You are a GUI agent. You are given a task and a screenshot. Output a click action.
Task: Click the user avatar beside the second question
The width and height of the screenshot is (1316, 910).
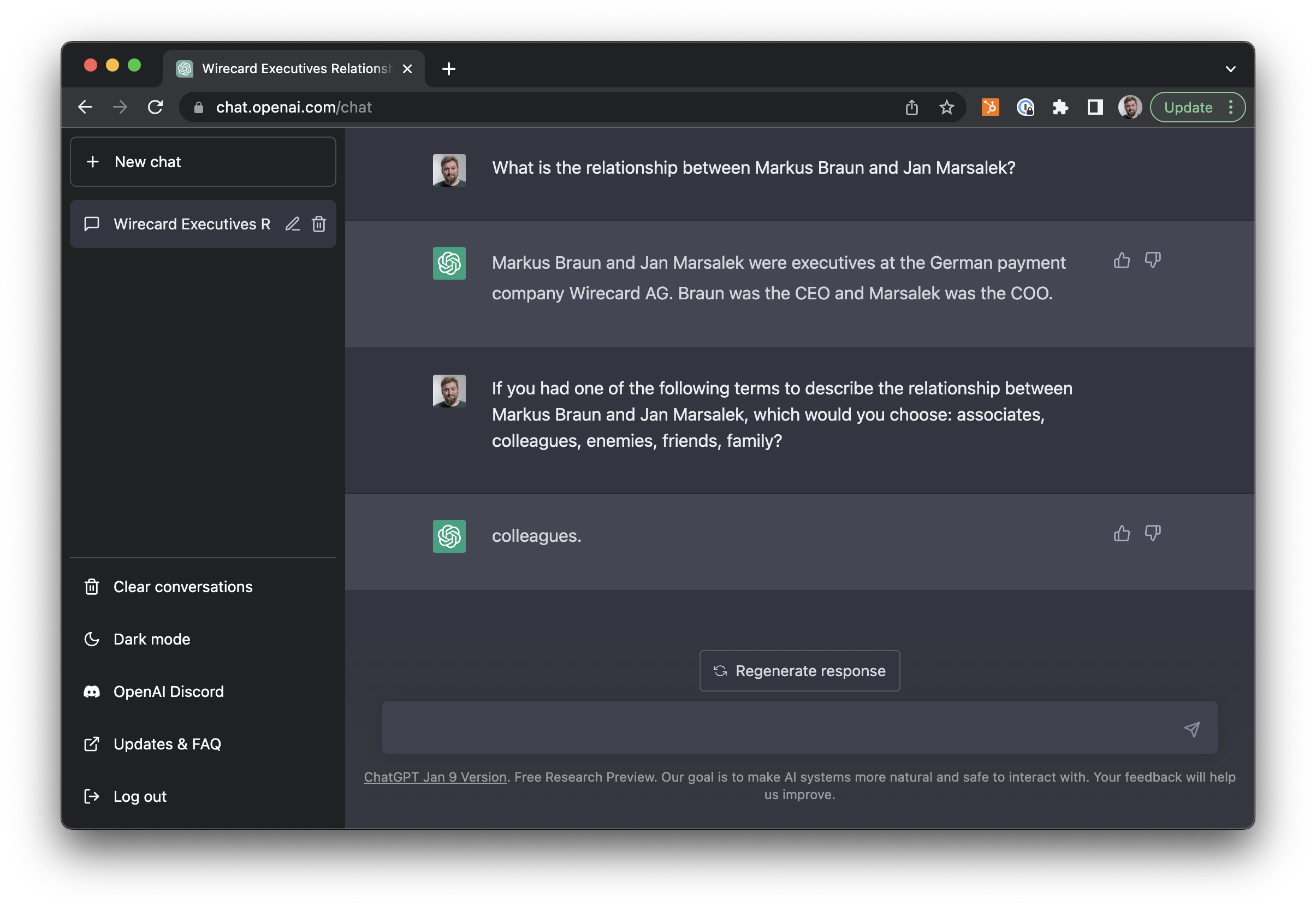(x=449, y=391)
